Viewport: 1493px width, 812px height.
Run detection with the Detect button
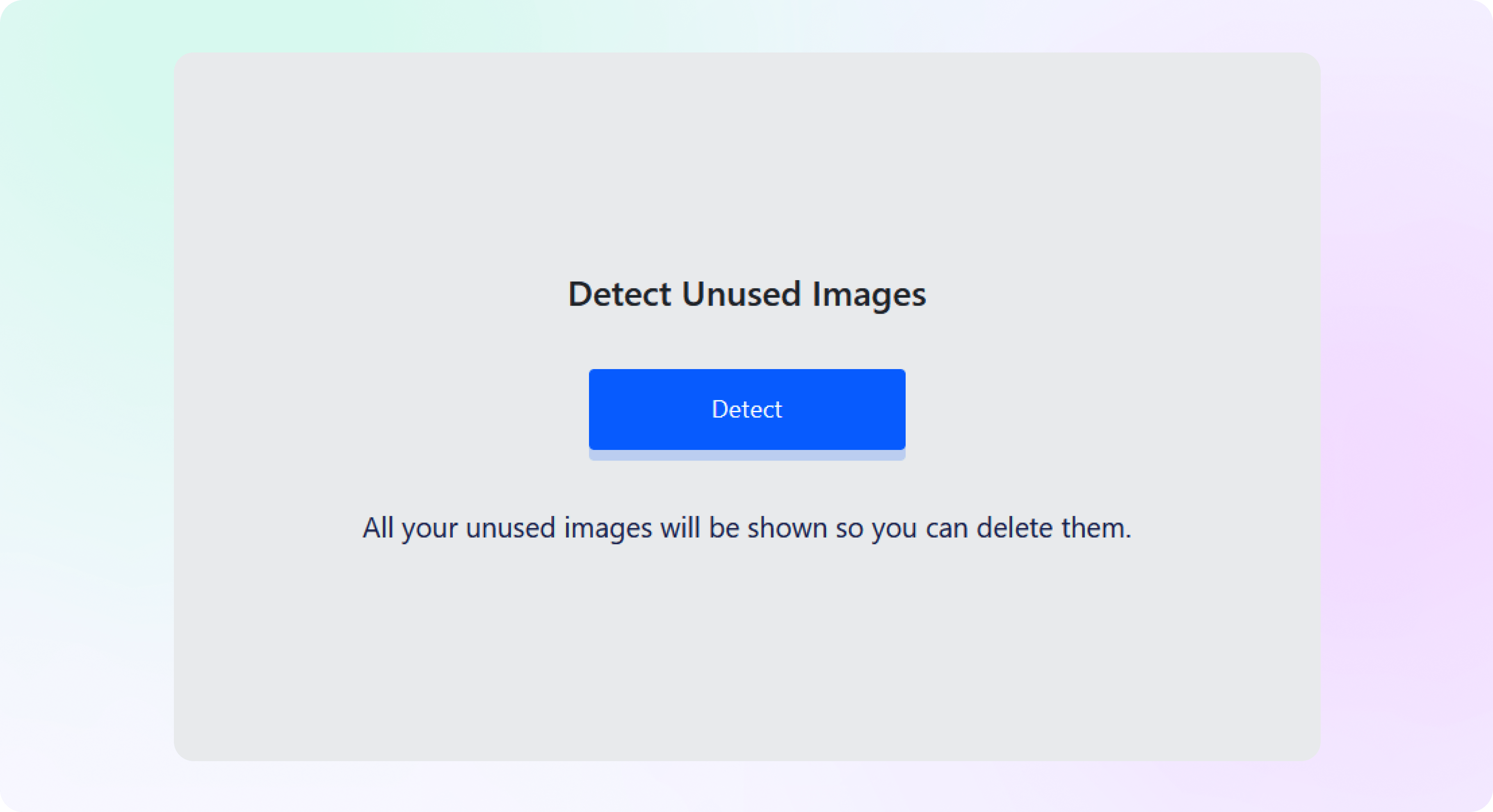(x=746, y=409)
